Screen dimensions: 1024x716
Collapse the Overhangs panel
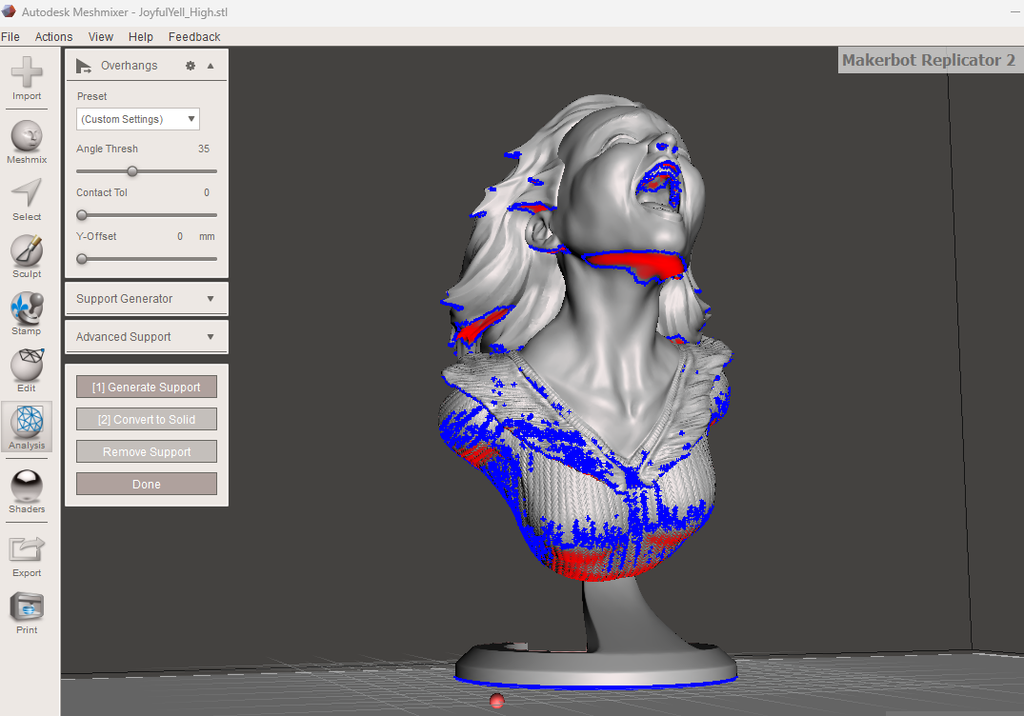click(210, 64)
